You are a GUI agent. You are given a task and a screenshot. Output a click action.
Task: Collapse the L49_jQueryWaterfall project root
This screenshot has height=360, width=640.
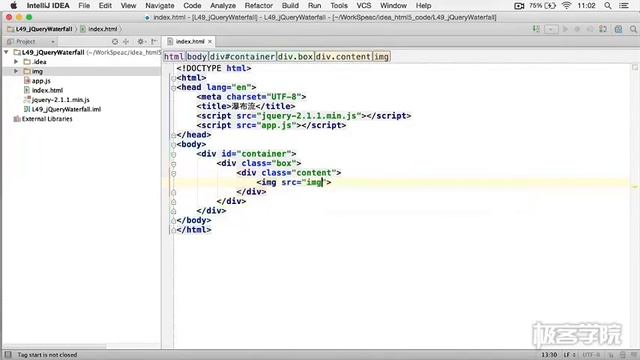pos(6,52)
